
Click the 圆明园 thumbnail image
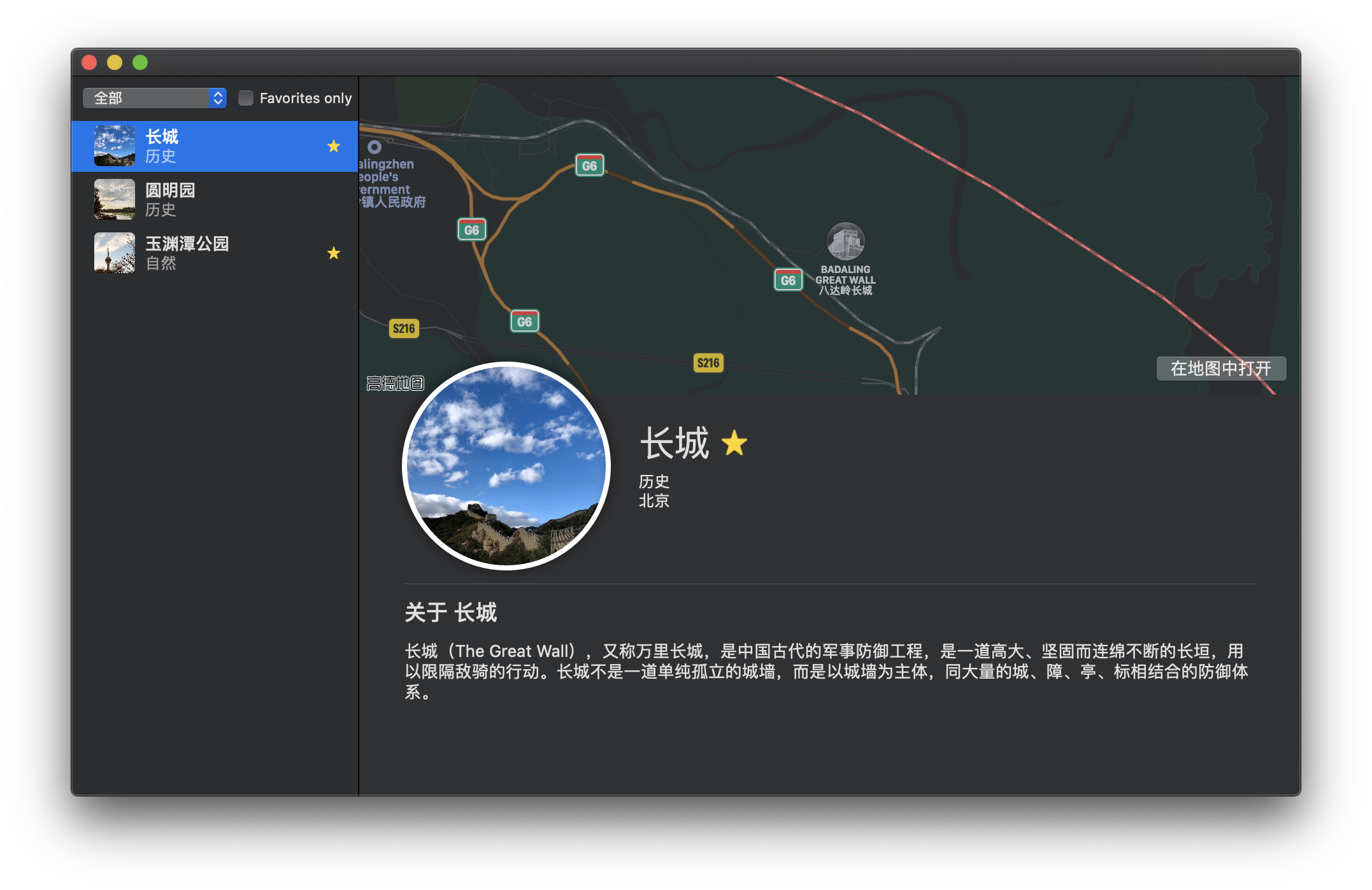[x=115, y=199]
